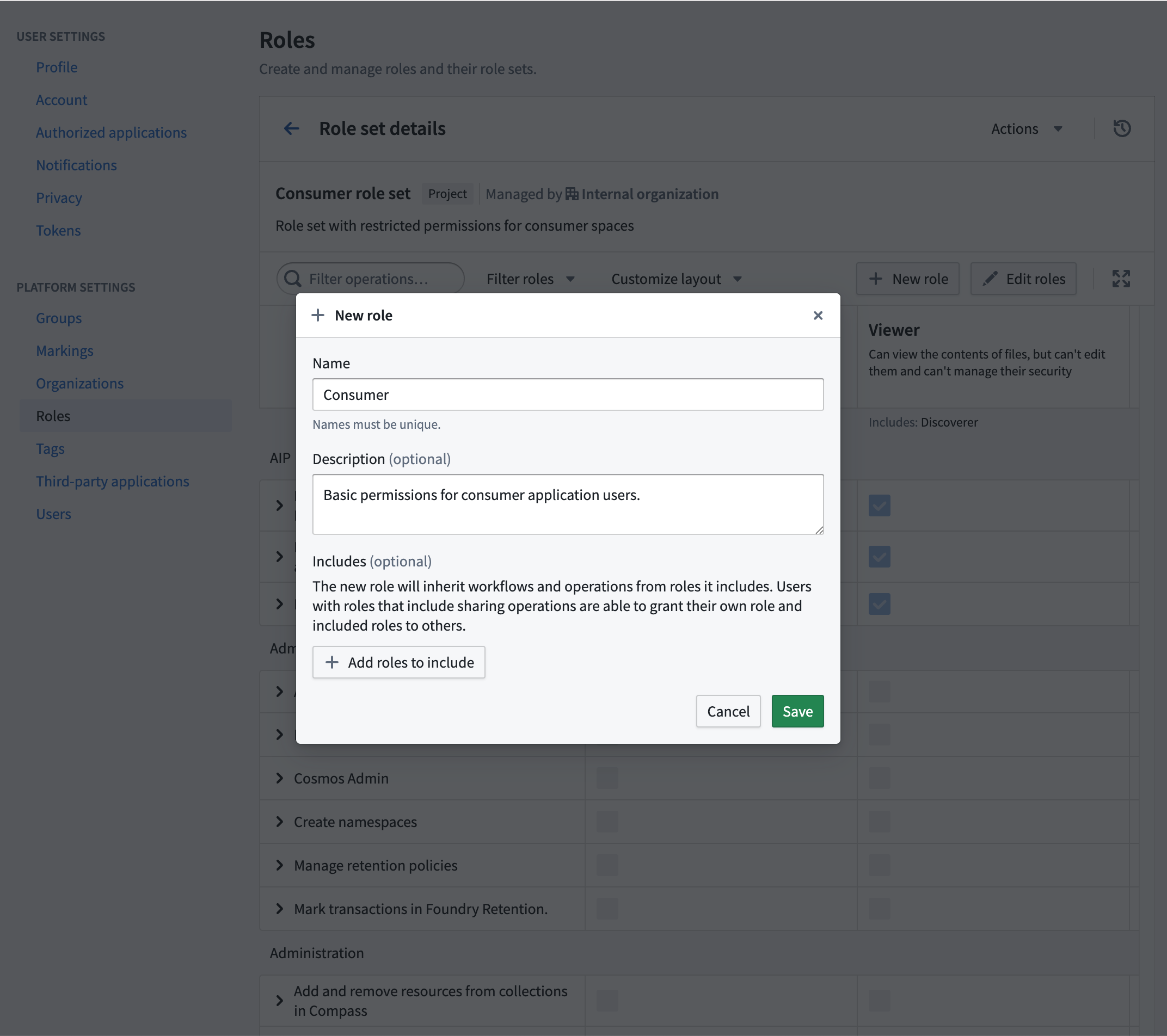Image resolution: width=1167 pixels, height=1036 pixels.
Task: Click the search icon in Filter operations
Action: click(x=293, y=279)
